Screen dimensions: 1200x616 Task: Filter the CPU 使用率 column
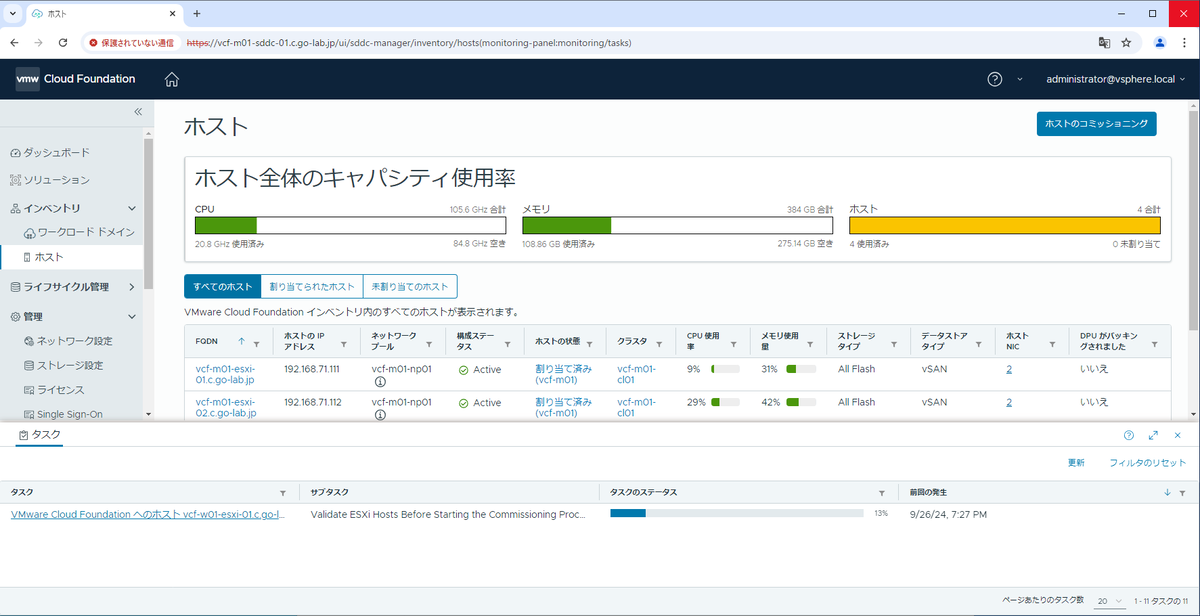[733, 343]
